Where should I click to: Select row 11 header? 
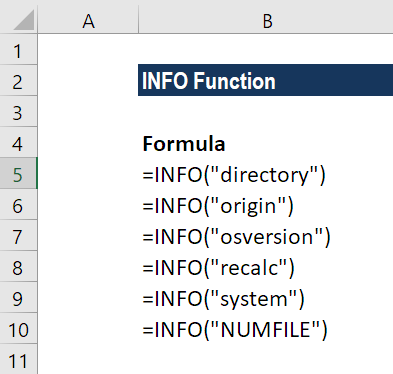(19, 359)
